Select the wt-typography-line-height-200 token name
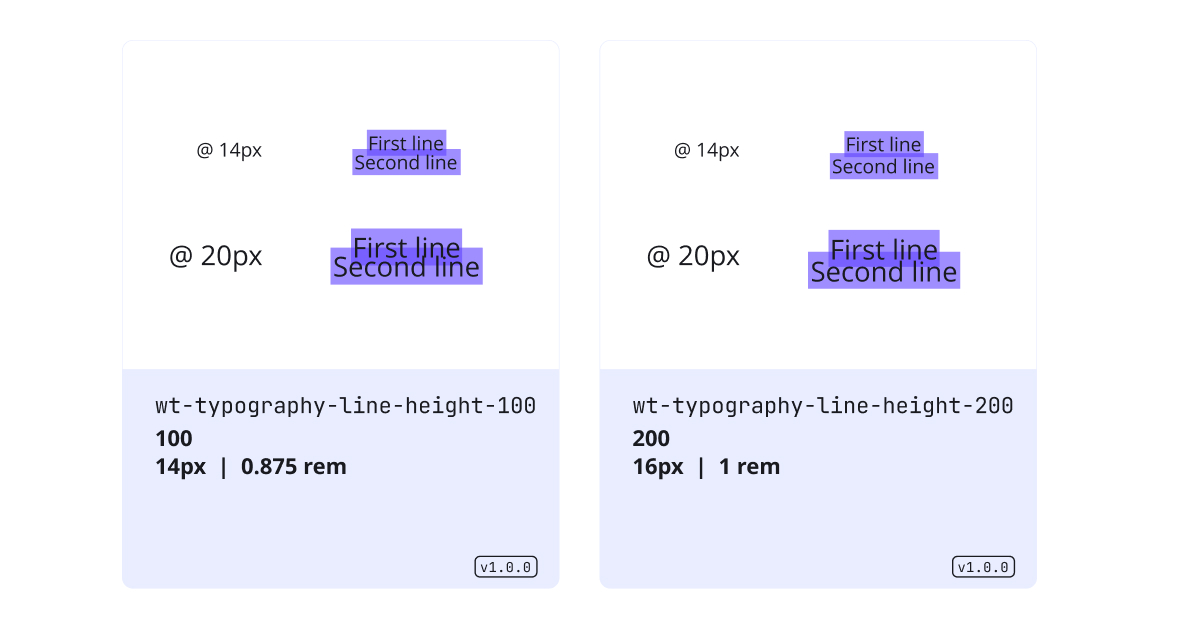The height and width of the screenshot is (630, 1200). pos(823,406)
